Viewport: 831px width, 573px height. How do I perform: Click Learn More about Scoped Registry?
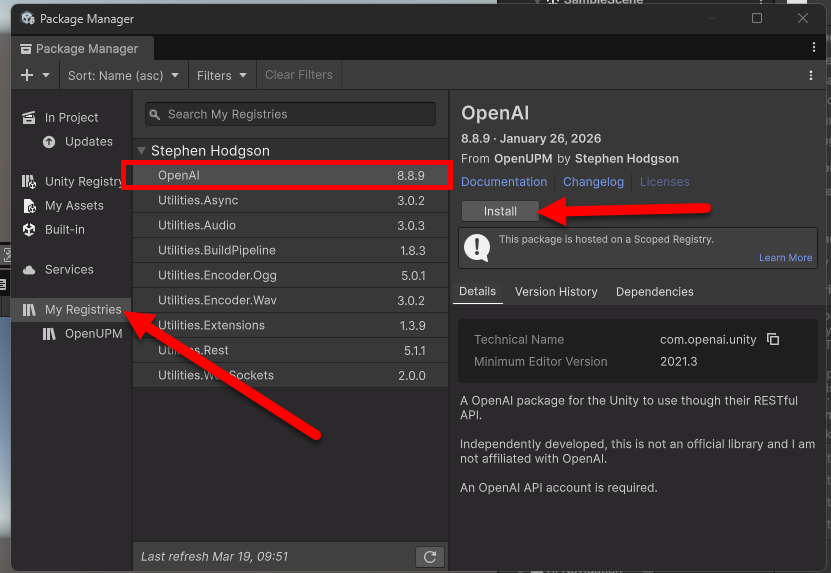click(x=785, y=258)
